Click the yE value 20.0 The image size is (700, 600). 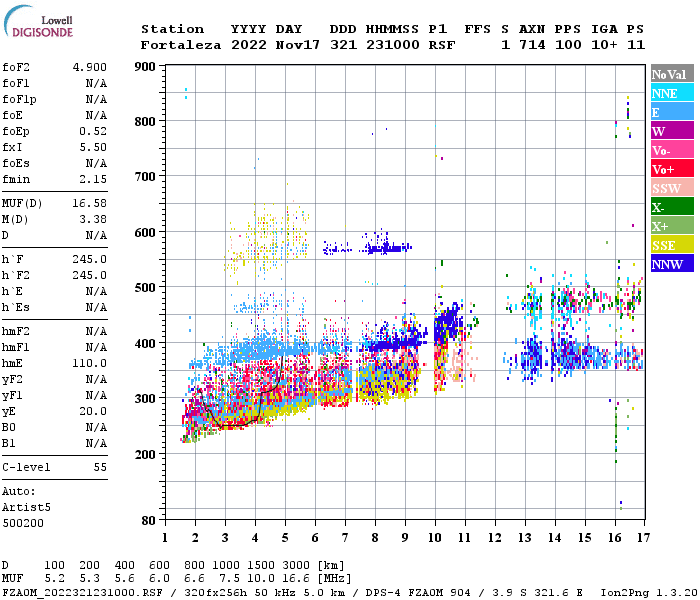pyautogui.click(x=93, y=411)
